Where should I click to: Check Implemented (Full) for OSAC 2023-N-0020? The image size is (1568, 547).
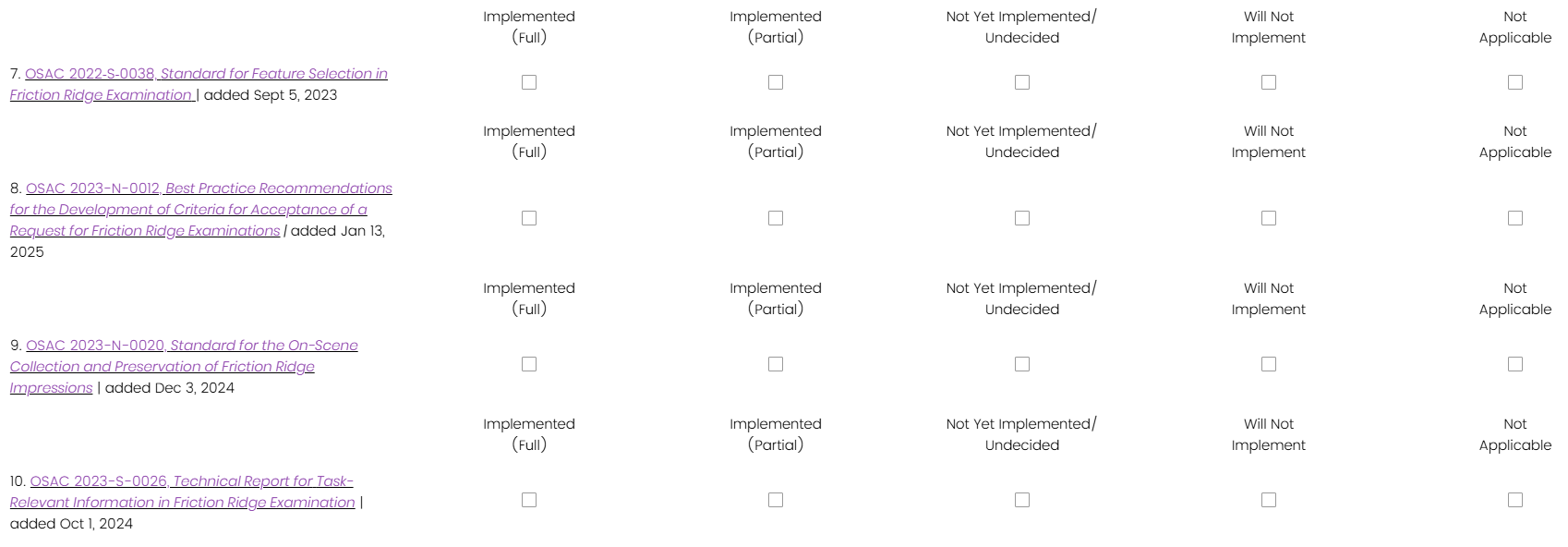point(529,364)
